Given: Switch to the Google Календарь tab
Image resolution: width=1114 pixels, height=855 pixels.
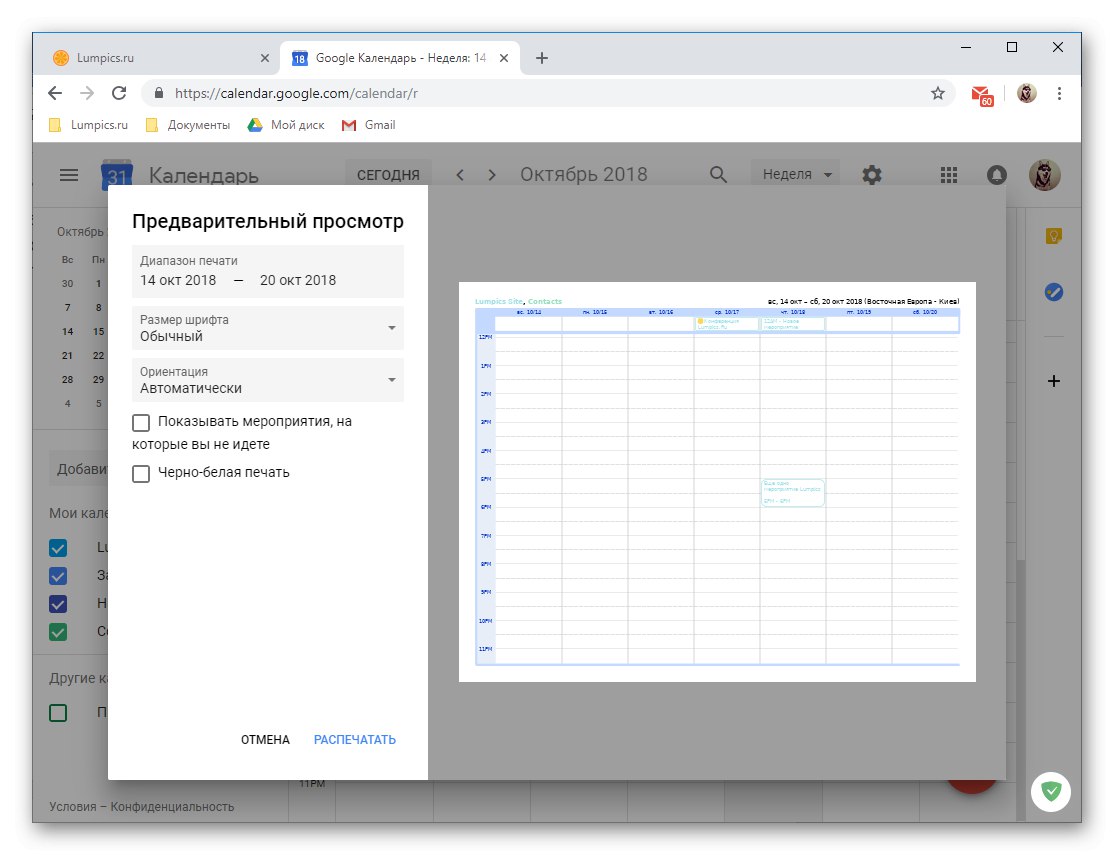Looking at the screenshot, I should point(400,58).
